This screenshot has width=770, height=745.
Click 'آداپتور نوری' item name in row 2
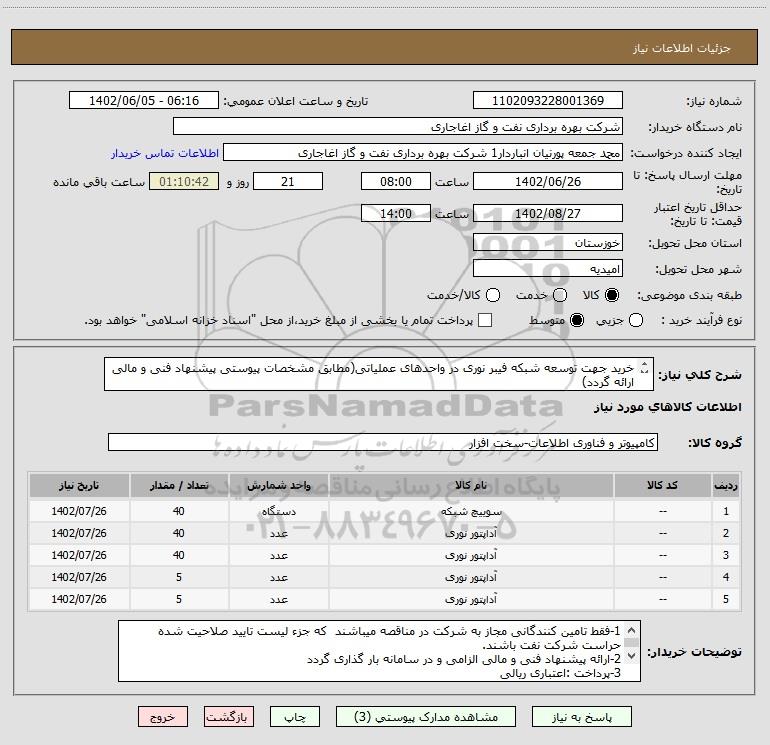tap(471, 533)
